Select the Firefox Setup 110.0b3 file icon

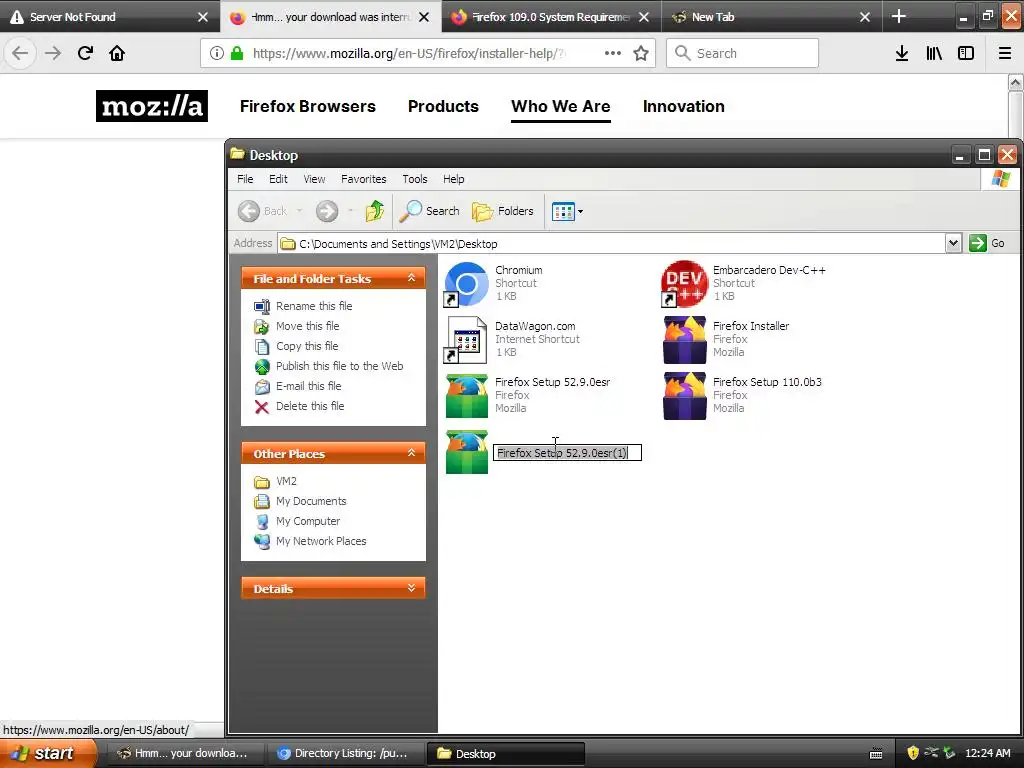(684, 396)
